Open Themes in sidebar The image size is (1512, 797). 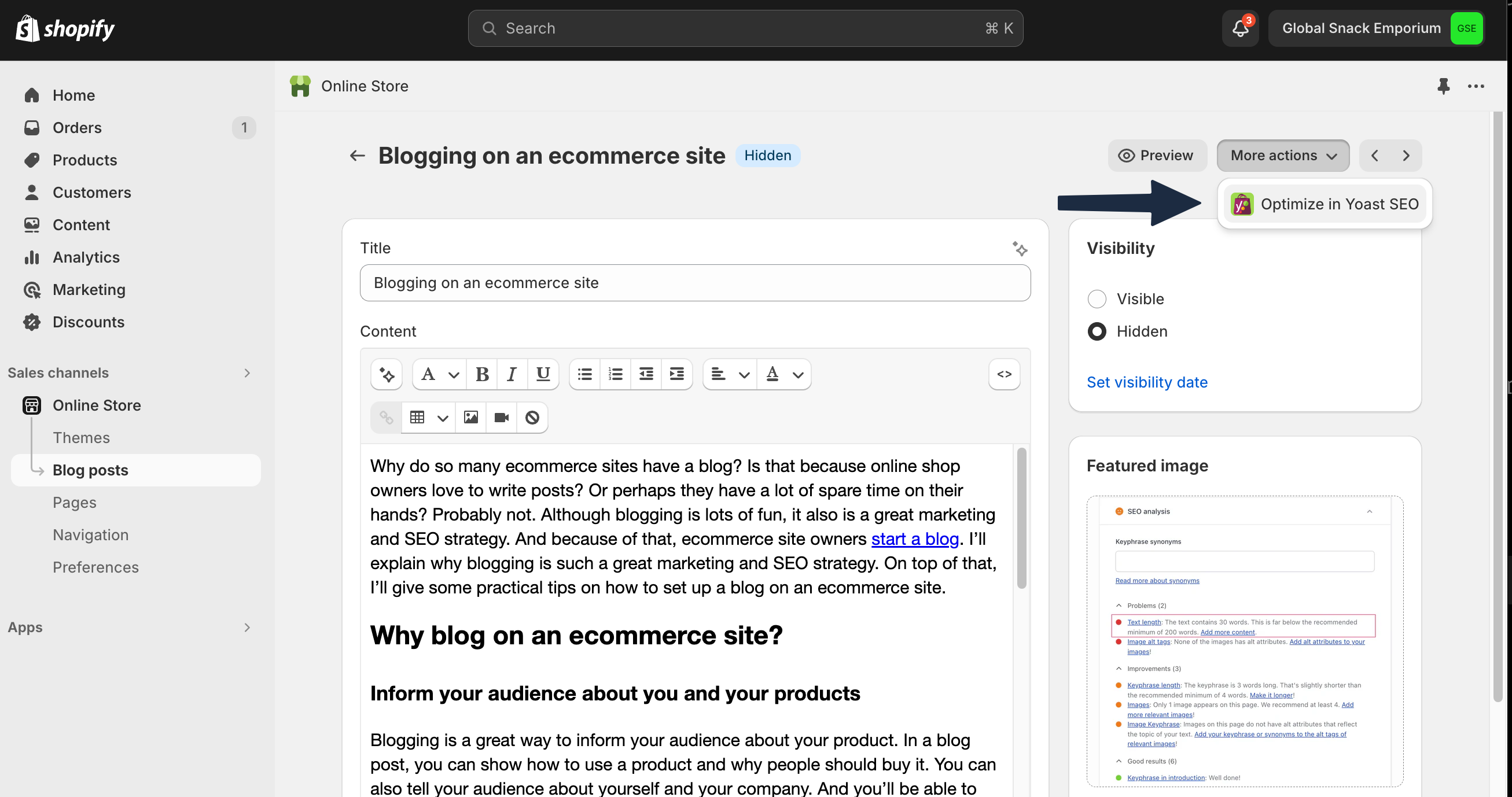point(81,438)
